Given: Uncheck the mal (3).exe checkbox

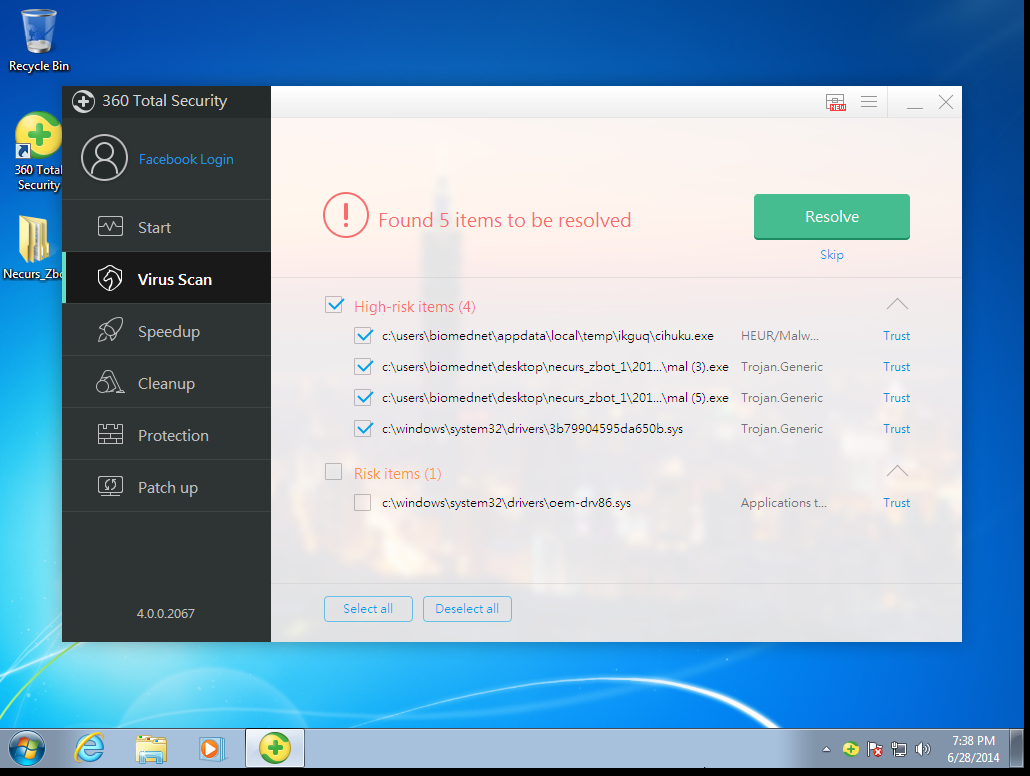Looking at the screenshot, I should [x=363, y=367].
